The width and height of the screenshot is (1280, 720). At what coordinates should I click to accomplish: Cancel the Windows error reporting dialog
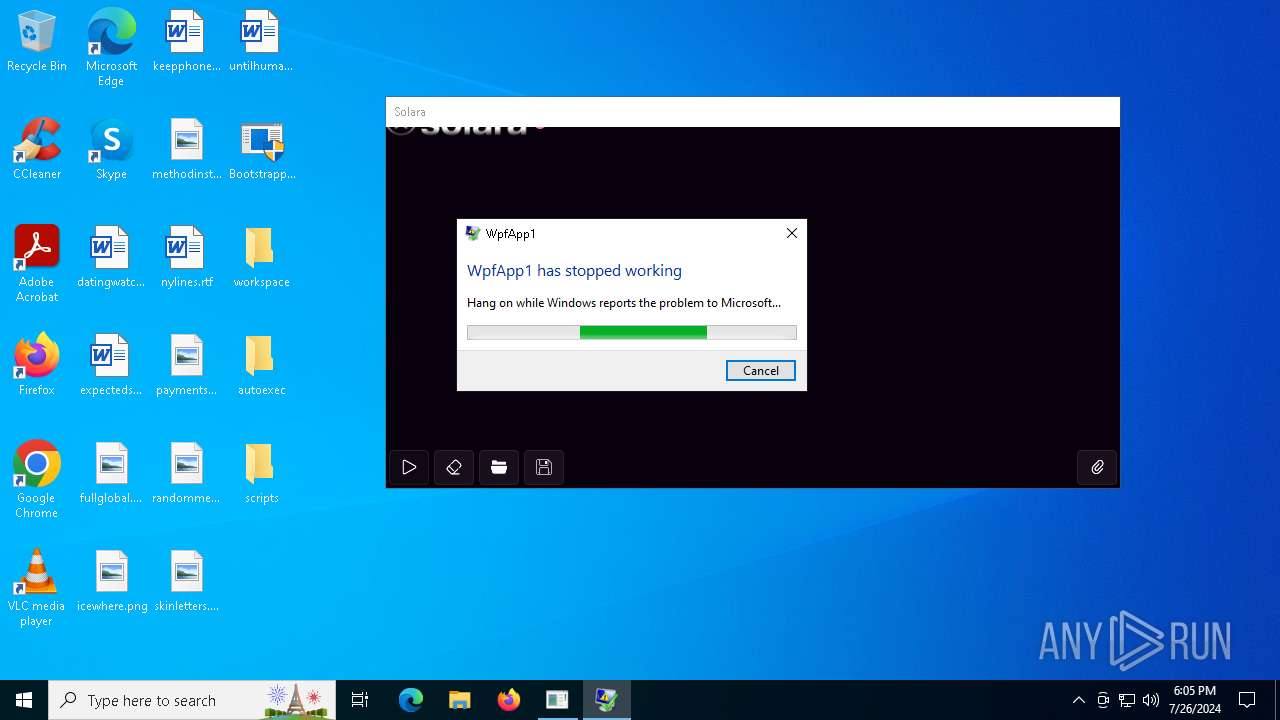(761, 371)
